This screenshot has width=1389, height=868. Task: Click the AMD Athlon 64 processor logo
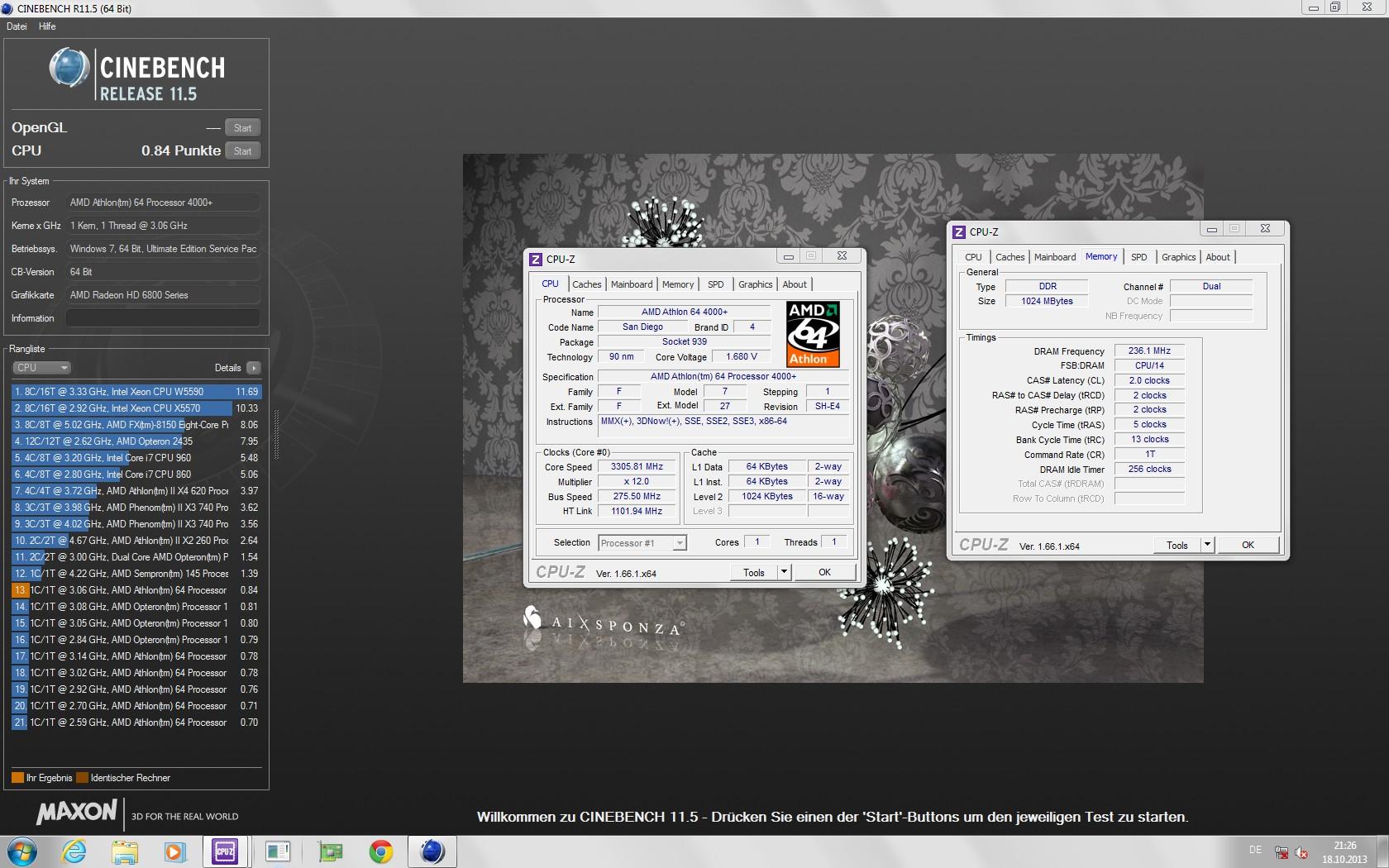point(813,334)
